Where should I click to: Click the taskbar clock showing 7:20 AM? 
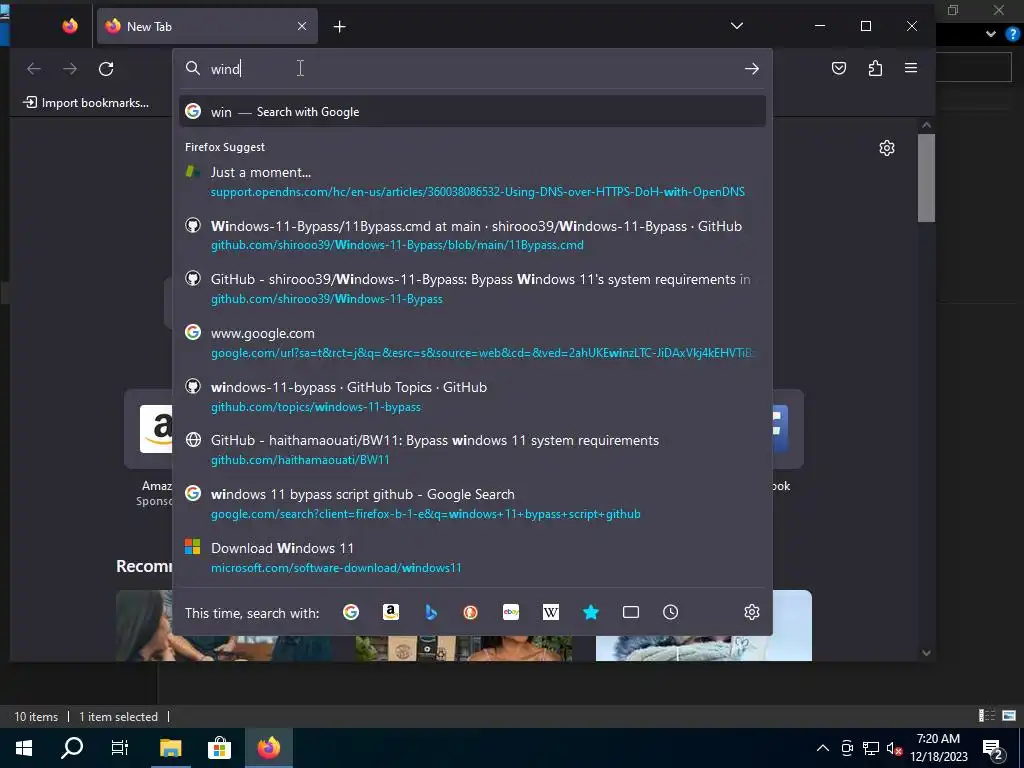[938, 748]
